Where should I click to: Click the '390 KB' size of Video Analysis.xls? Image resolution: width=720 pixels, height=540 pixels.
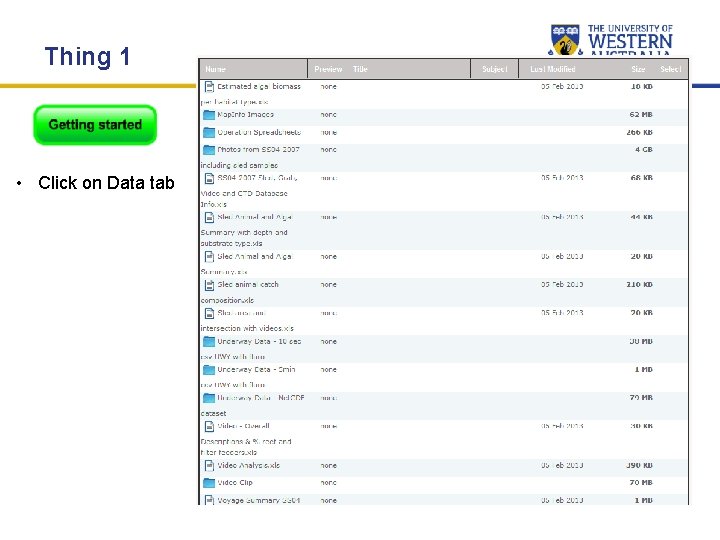click(640, 465)
